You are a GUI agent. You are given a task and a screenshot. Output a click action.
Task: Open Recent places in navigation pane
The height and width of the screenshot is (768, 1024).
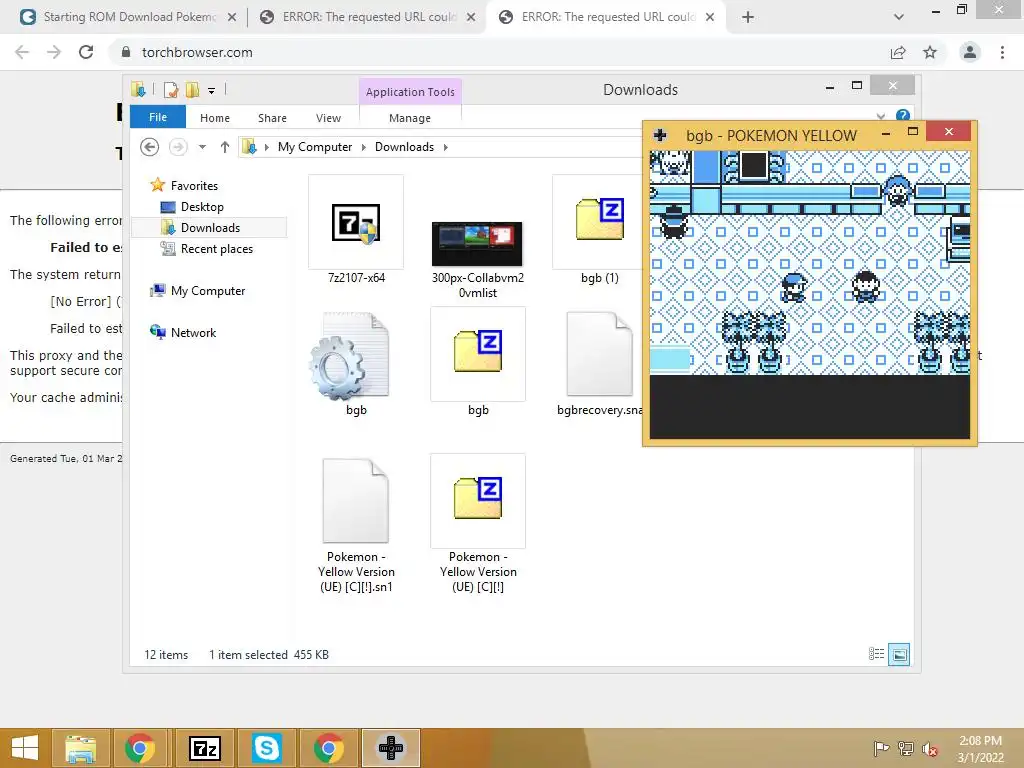216,249
